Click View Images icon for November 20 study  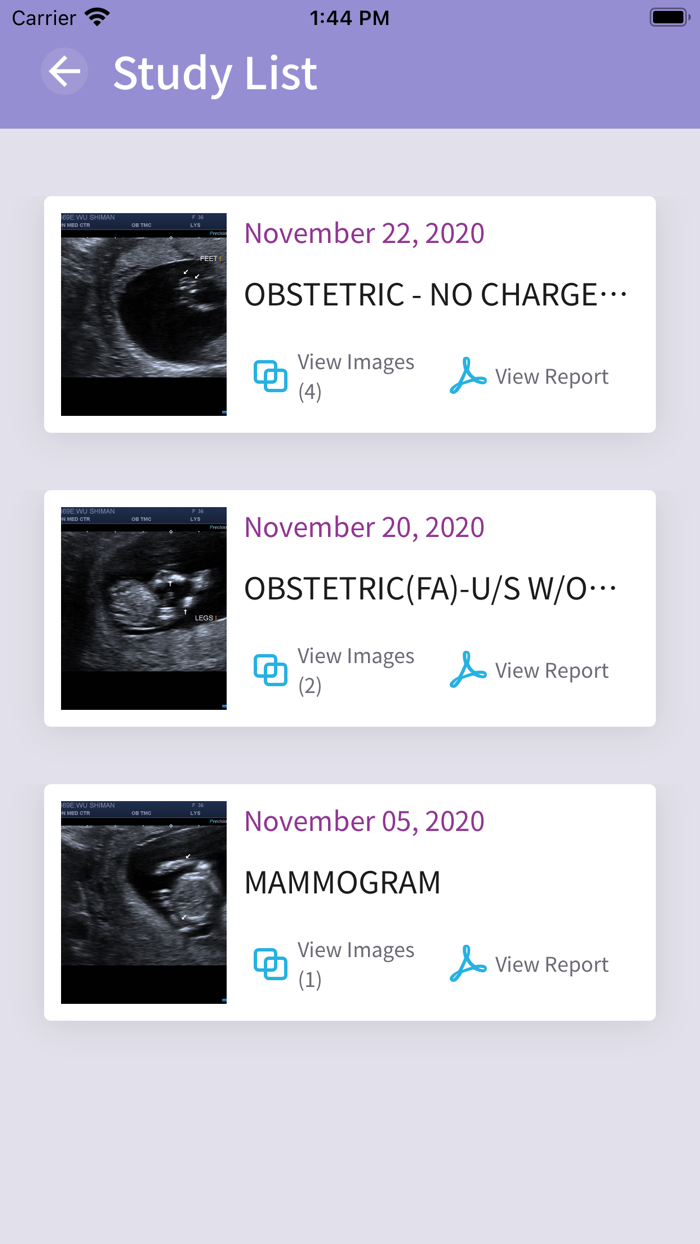coord(270,670)
